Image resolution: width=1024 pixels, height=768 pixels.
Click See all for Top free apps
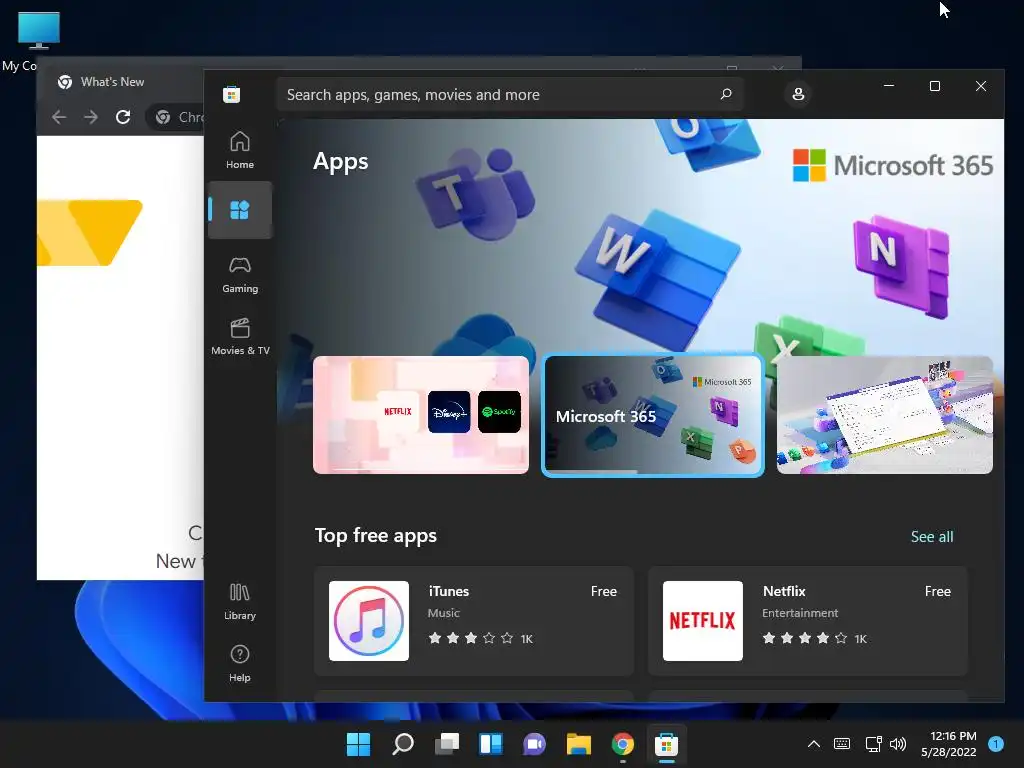(x=932, y=536)
